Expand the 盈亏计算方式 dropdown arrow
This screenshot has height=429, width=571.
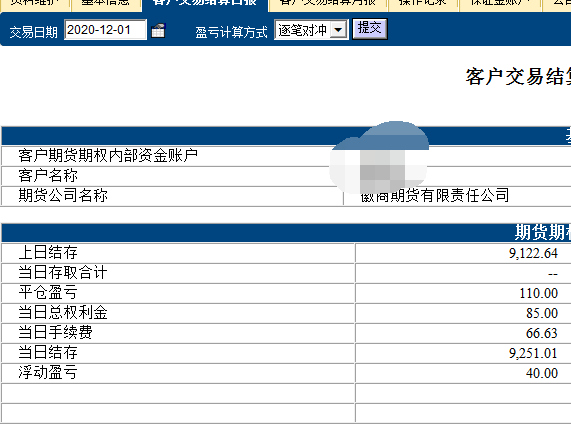(339, 30)
